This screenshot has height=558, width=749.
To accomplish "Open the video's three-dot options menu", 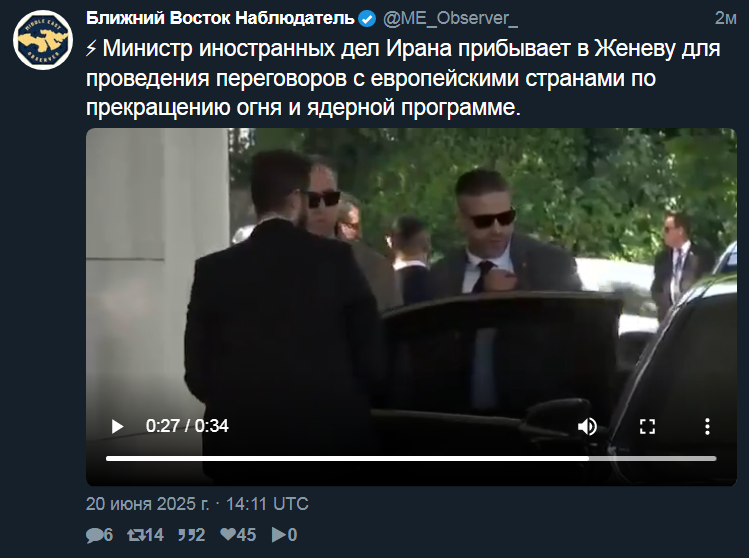I will point(707,426).
